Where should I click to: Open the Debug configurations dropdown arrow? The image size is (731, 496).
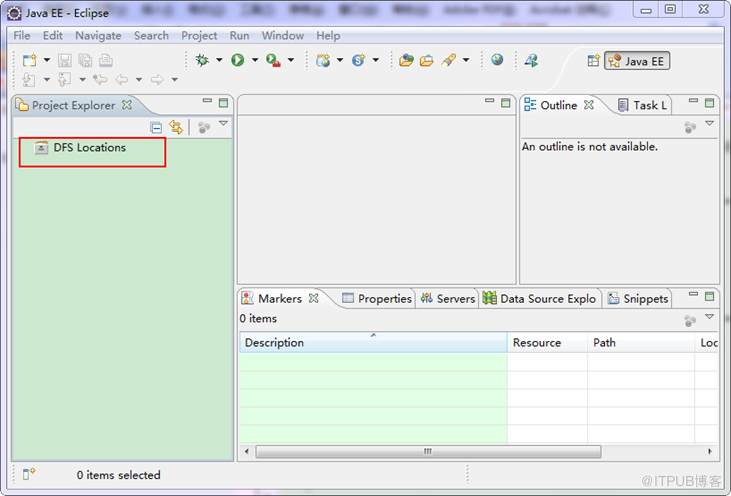coord(219,60)
